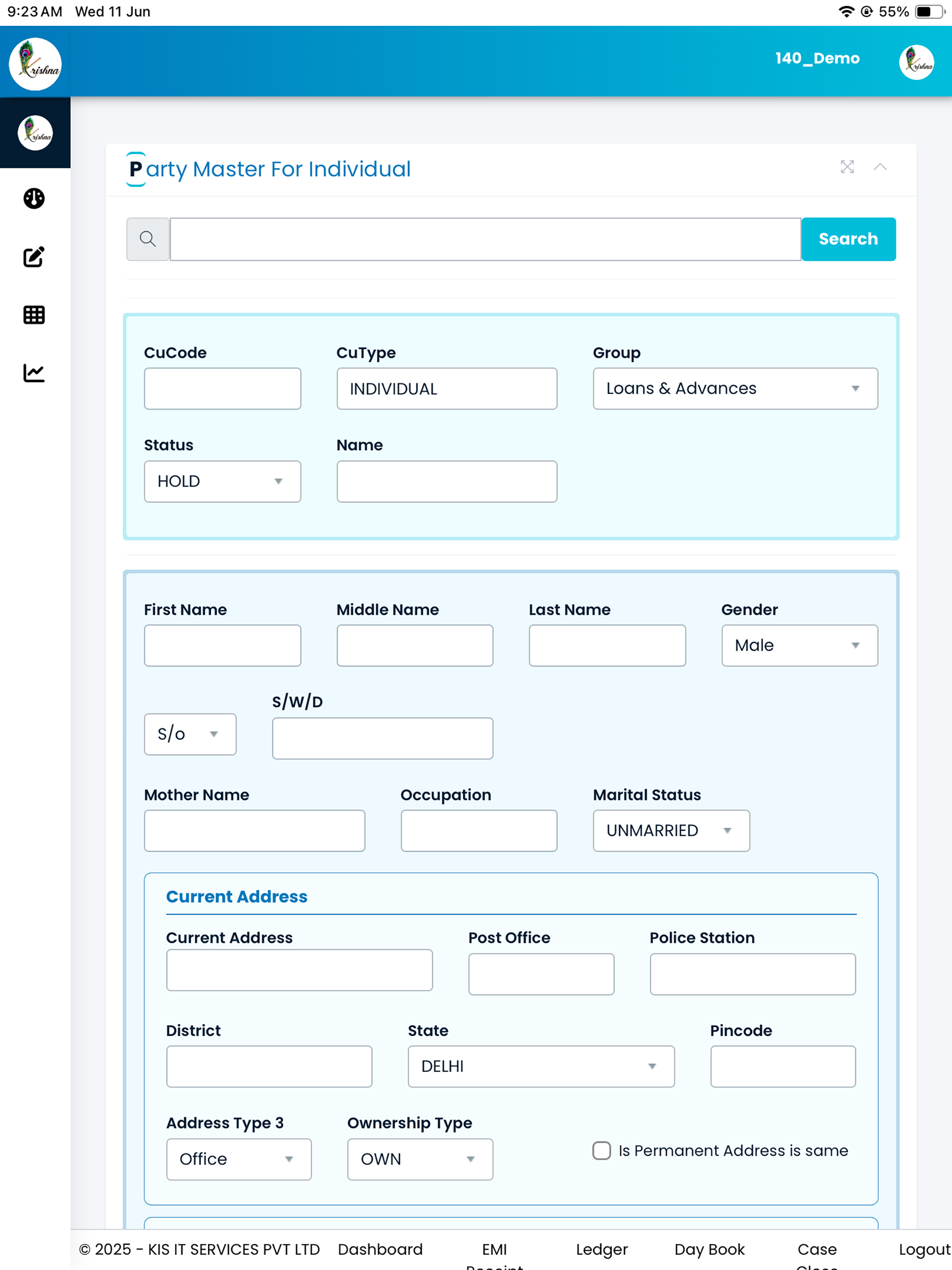The width and height of the screenshot is (952, 1270).
Task: Collapse the Party Master panel chevron
Action: coord(880,167)
